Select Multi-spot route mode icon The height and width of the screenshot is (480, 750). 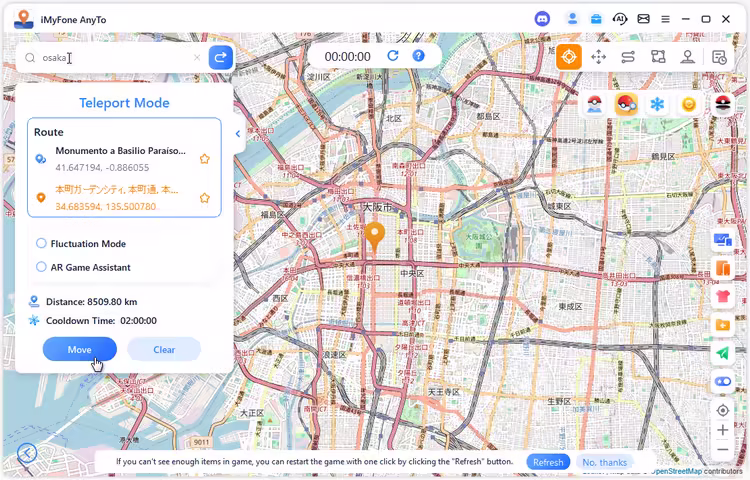(658, 57)
